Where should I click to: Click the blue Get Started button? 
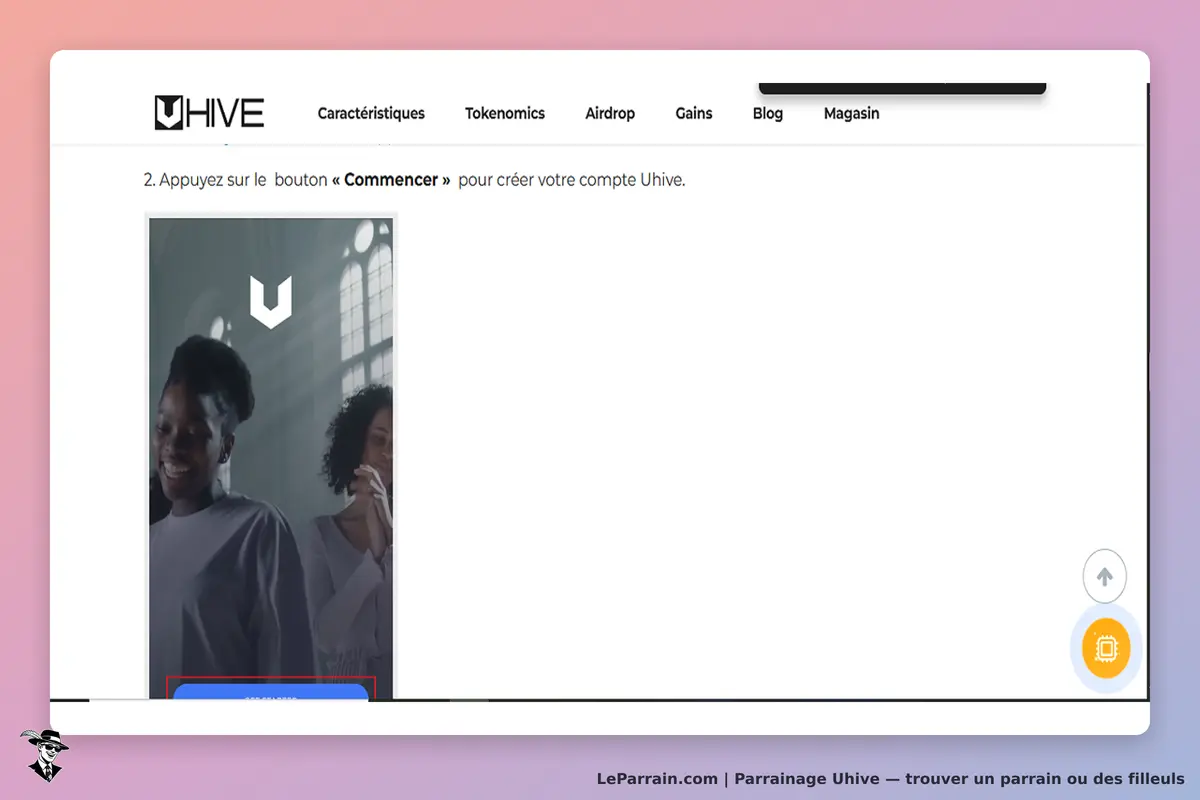click(x=270, y=692)
